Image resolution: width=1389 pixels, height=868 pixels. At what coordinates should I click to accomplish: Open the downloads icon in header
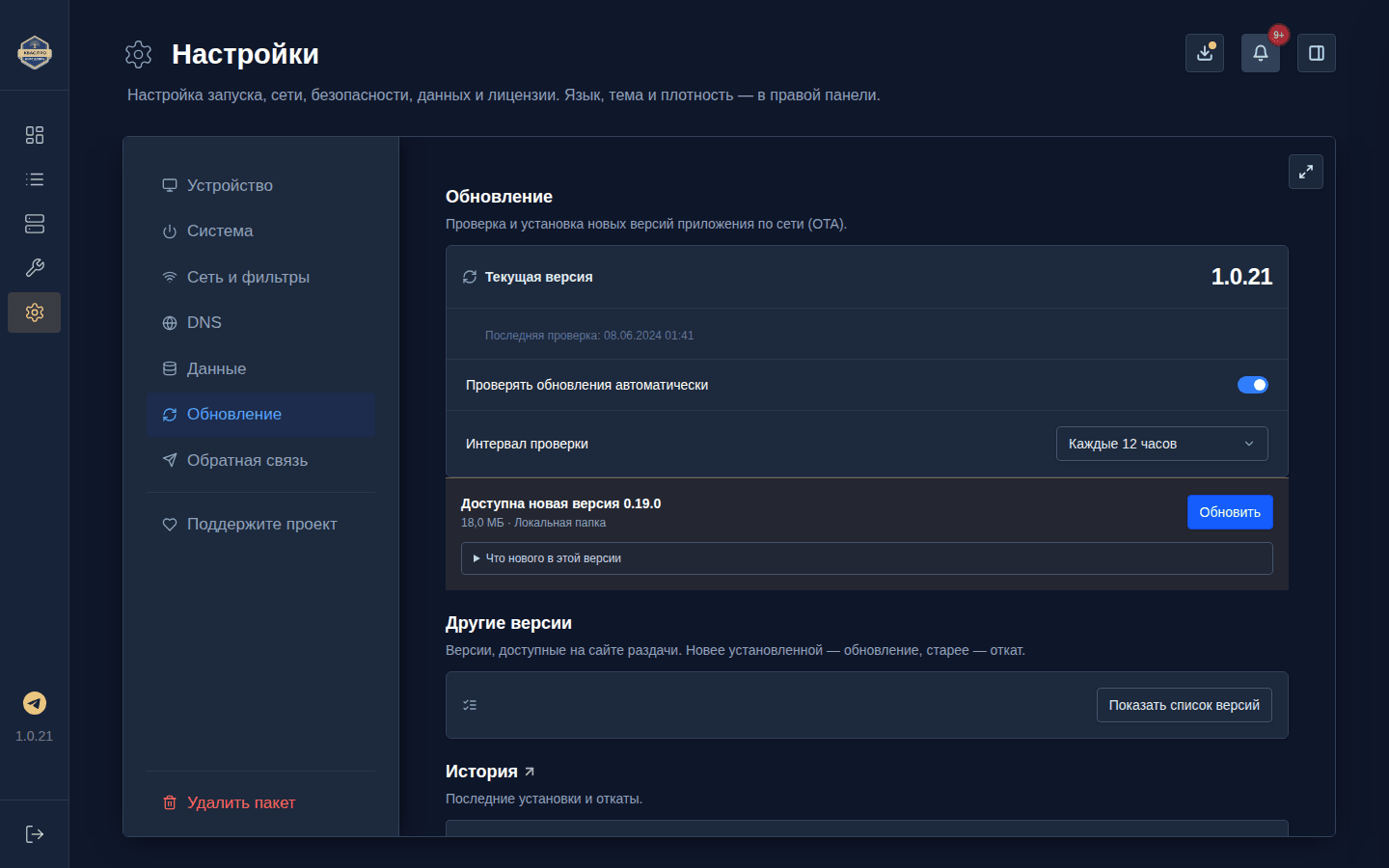point(1205,53)
